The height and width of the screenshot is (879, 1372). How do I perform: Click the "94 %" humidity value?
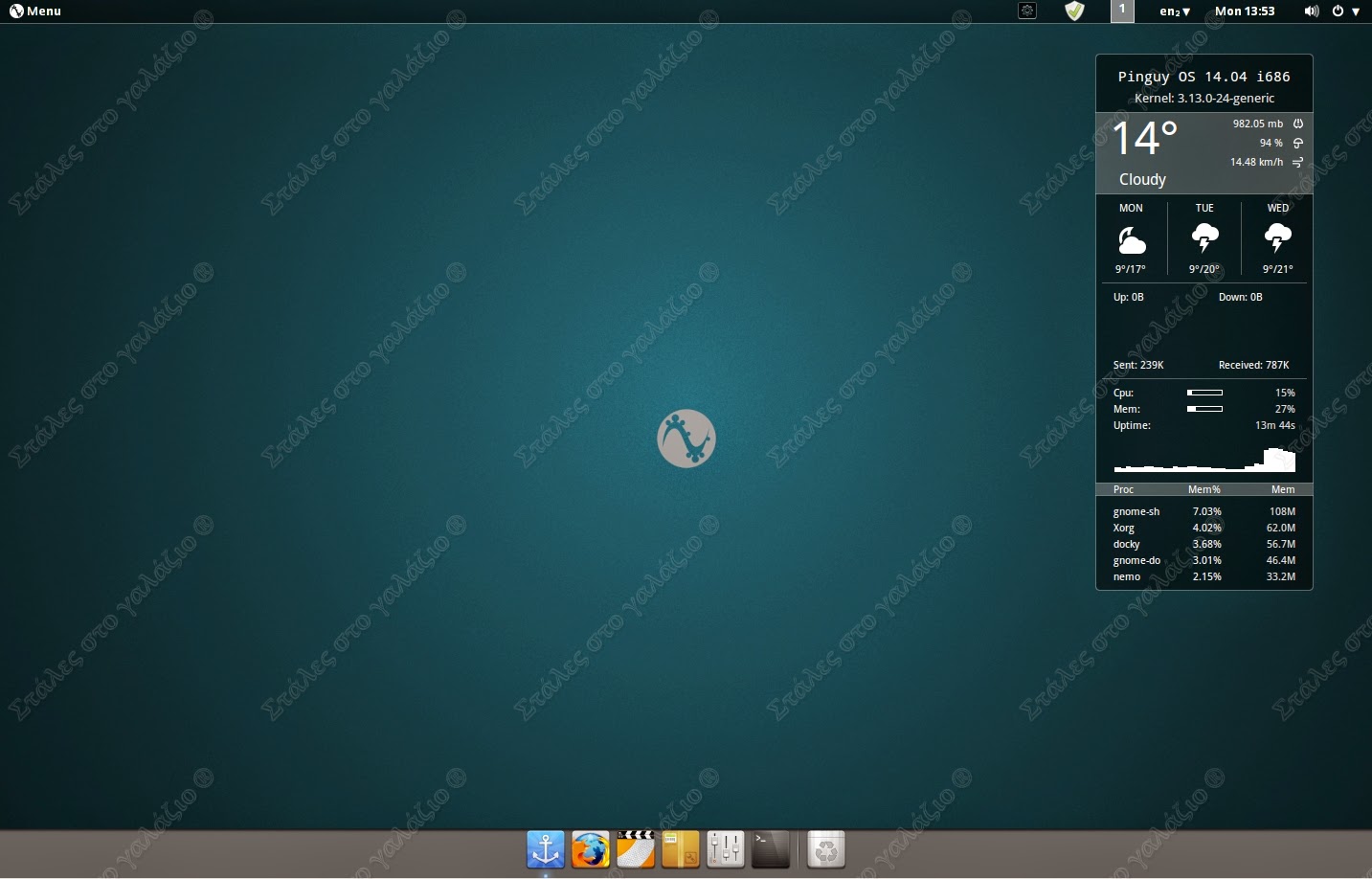pos(1271,143)
